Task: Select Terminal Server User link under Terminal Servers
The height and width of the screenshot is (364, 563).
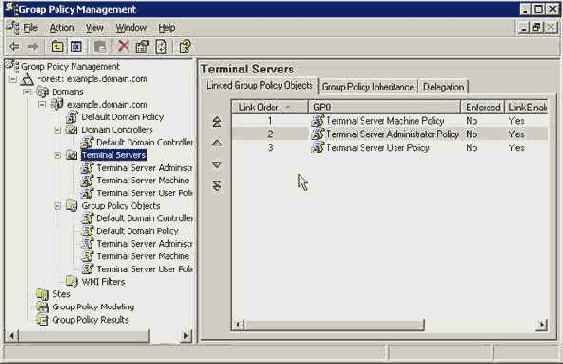Action: 144,193
